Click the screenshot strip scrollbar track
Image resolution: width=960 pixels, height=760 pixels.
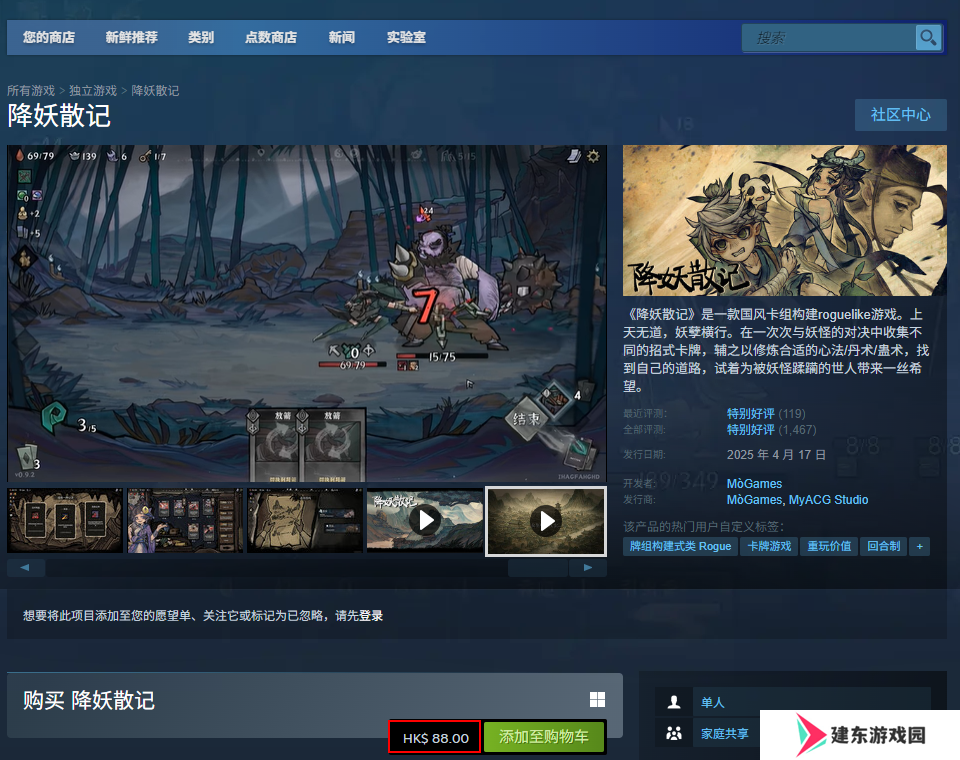tap(307, 568)
